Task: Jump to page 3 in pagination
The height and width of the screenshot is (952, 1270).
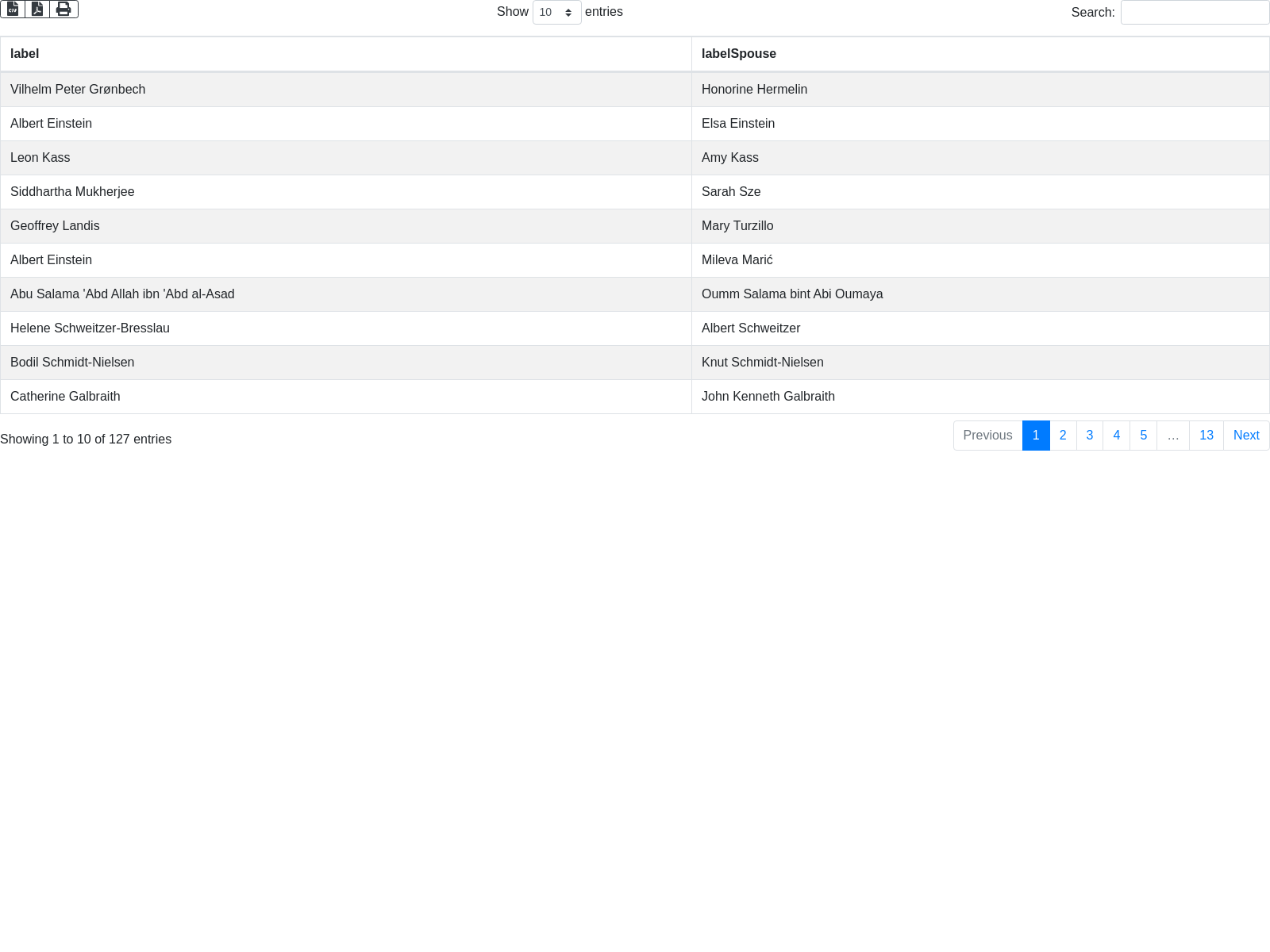Action: point(1090,436)
